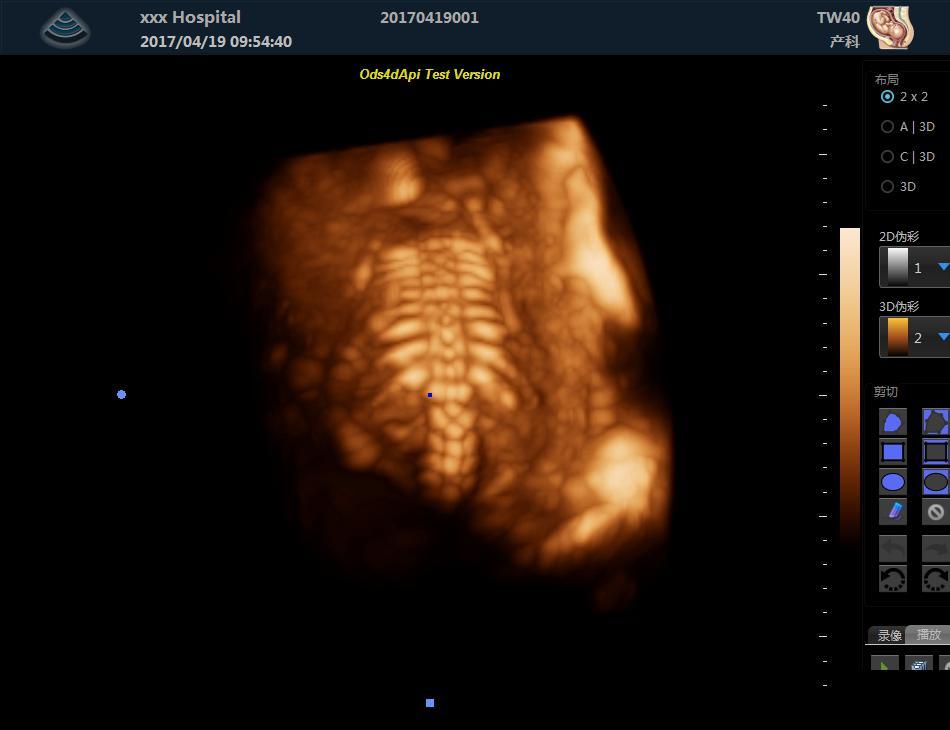Click clockwise redo-all arrow
Image resolution: width=950 pixels, height=730 pixels.
[935, 579]
